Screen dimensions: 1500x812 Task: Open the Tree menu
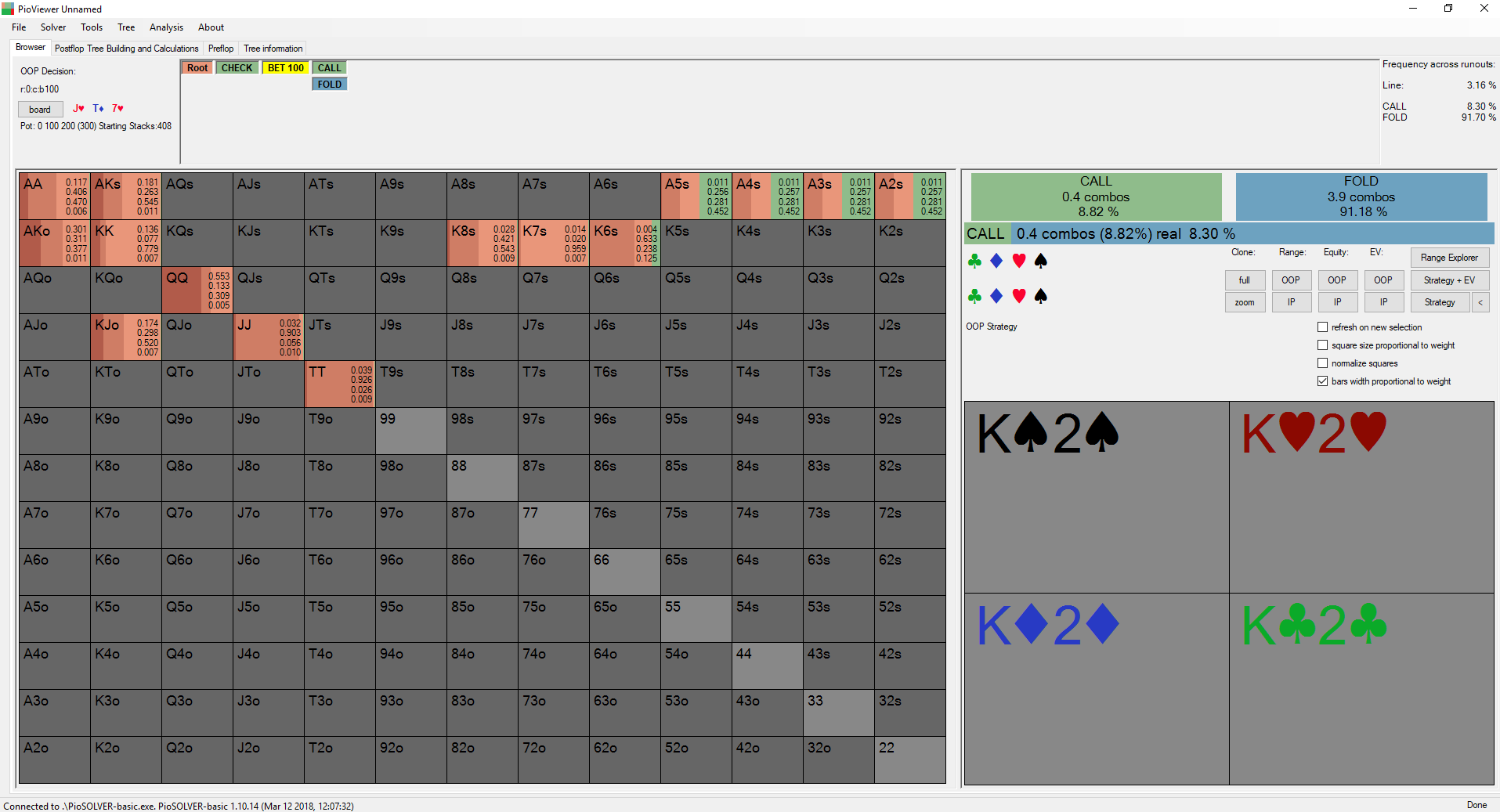[x=126, y=27]
